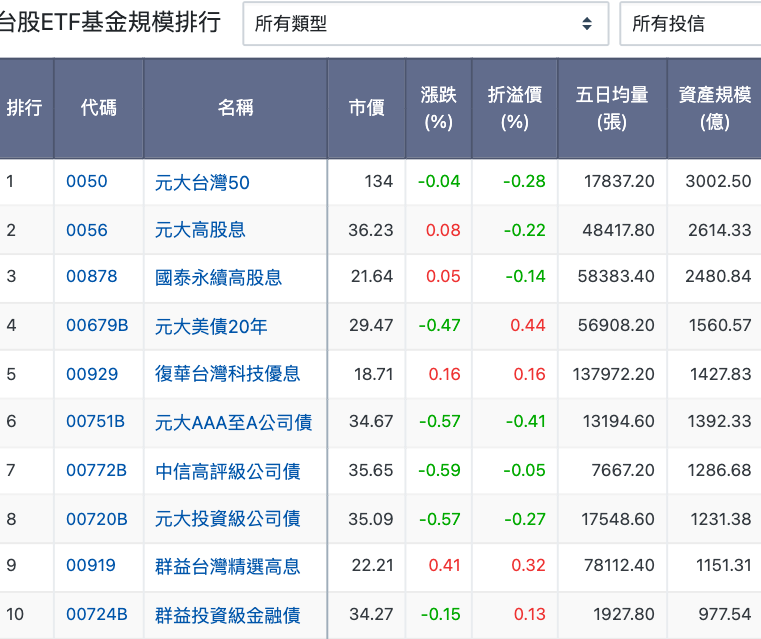Open ETF code 0050 link
Viewport: 761px width, 639px height.
[86, 181]
